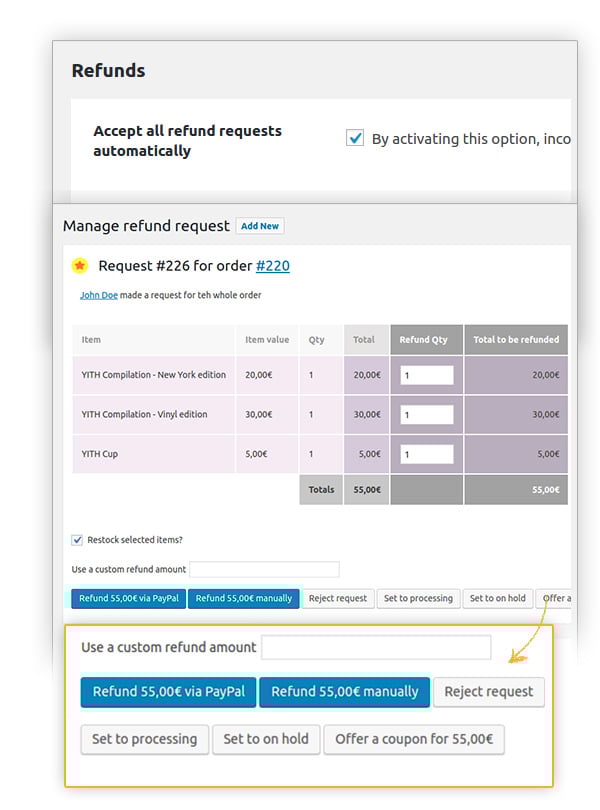Click the Reject request button
Screen dimensions: 600x810
coord(488,692)
